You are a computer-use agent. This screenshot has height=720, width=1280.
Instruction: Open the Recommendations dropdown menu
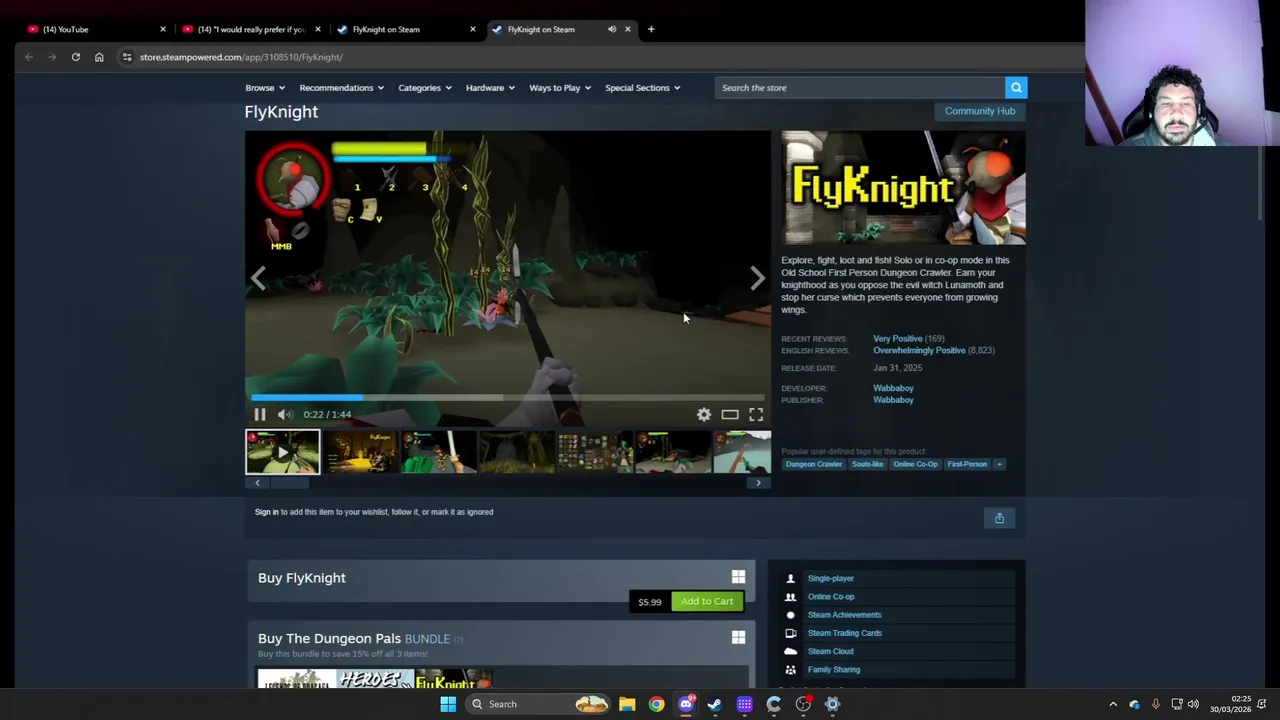(342, 88)
